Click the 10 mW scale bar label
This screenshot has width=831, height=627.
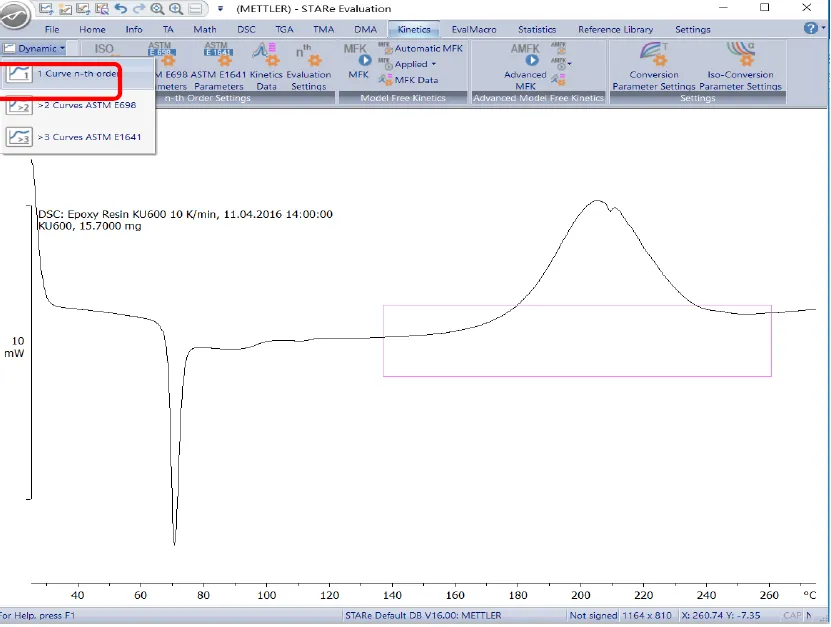click(x=15, y=347)
